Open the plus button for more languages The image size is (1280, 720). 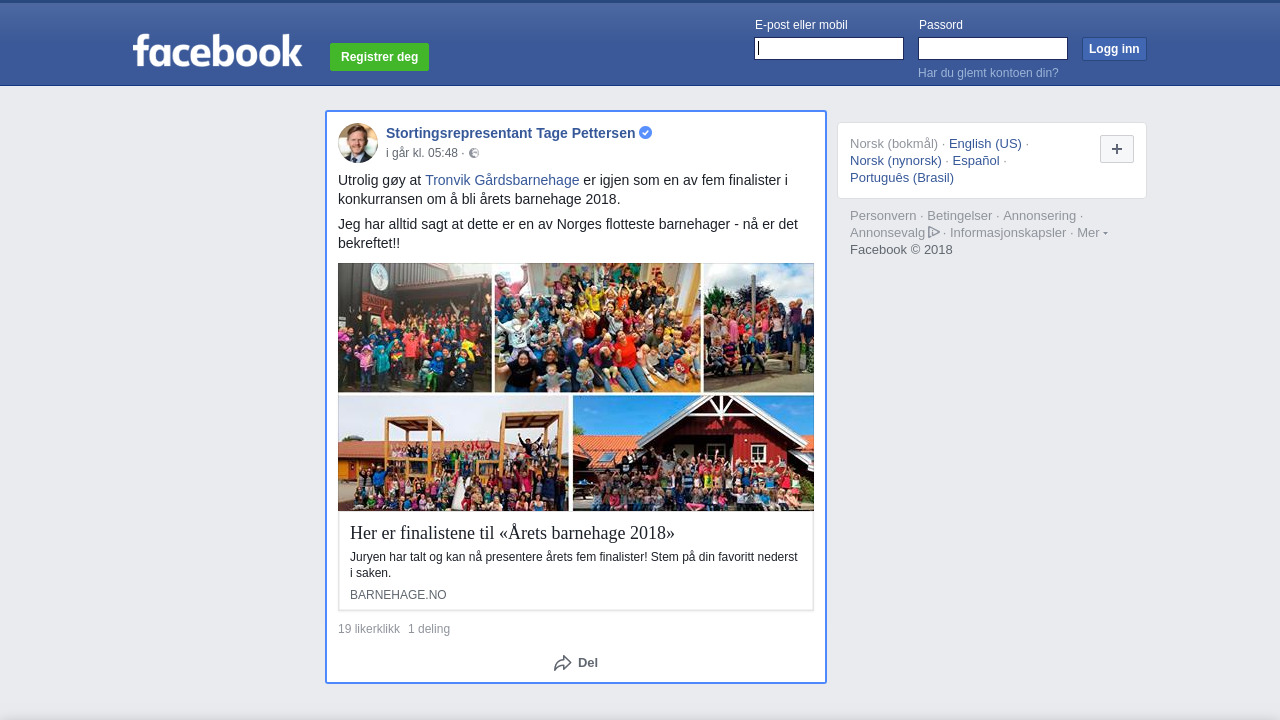click(1117, 149)
